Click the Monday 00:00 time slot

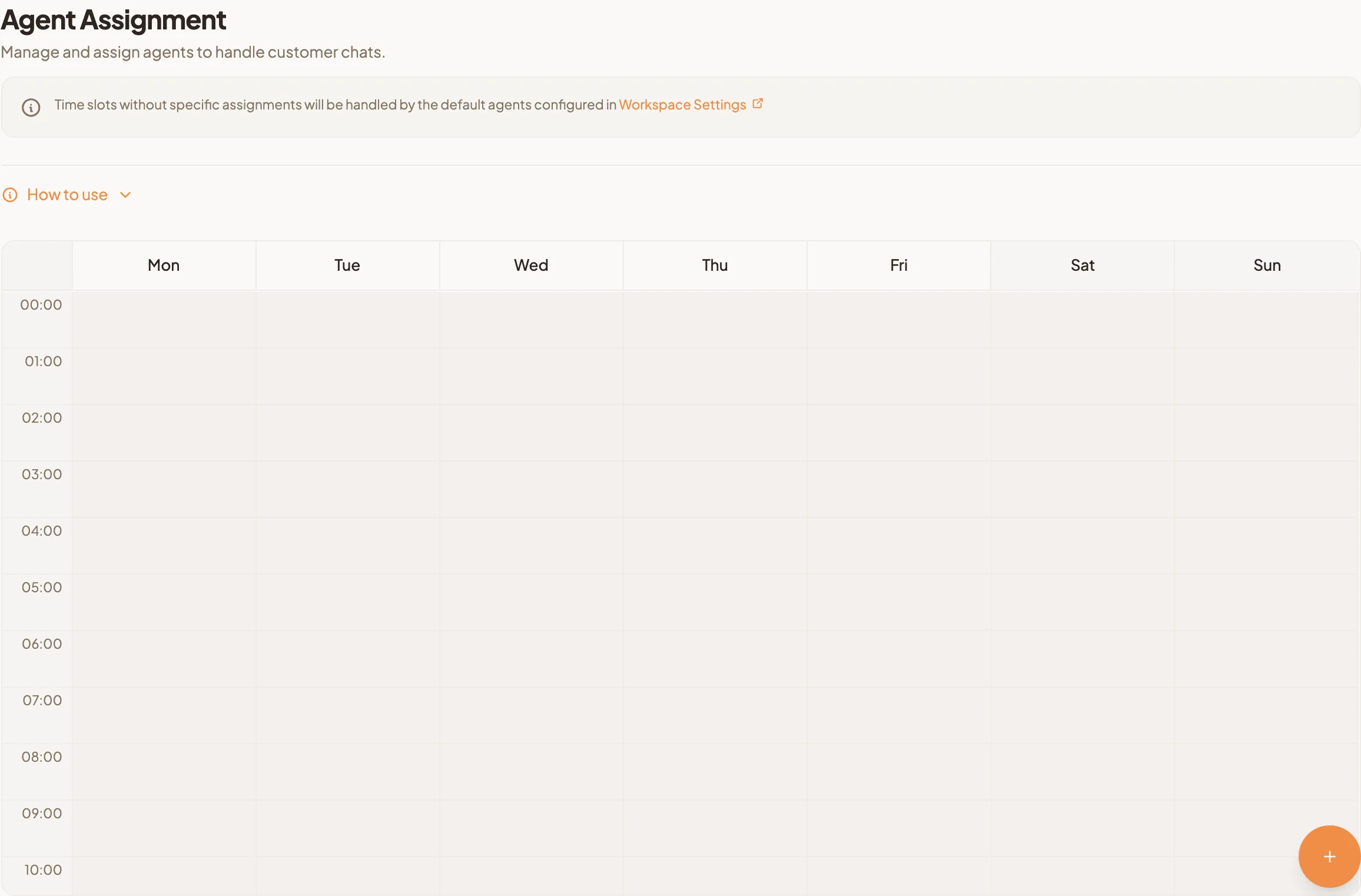tap(164, 320)
